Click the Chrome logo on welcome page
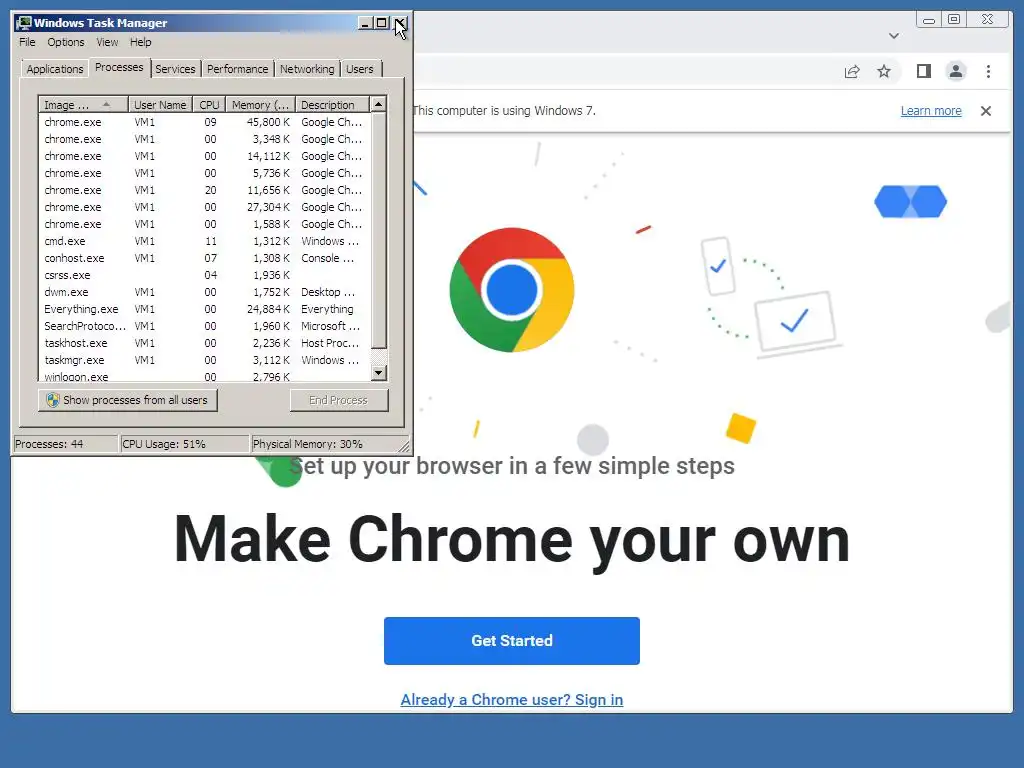The width and height of the screenshot is (1024, 768). coord(512,290)
